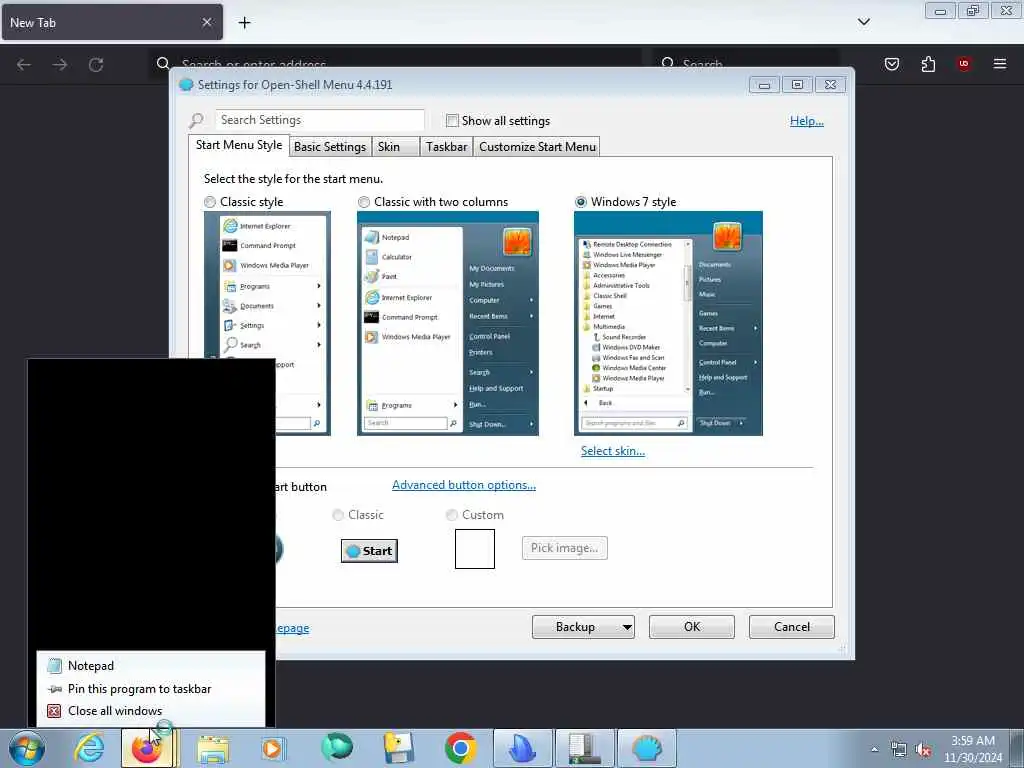Open Firefox extensions puzzle icon
This screenshot has height=768, width=1024.
pyautogui.click(x=928, y=64)
